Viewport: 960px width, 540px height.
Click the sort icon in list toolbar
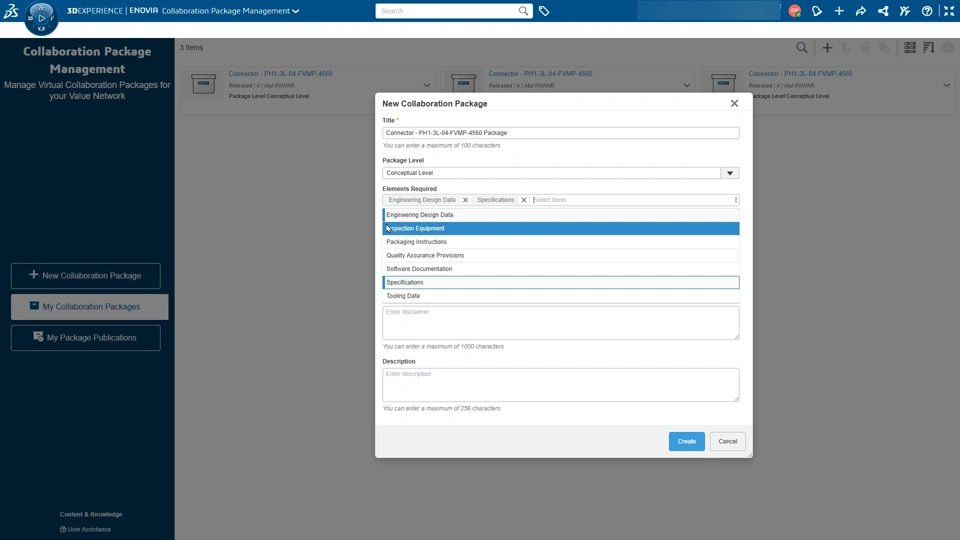[x=929, y=48]
